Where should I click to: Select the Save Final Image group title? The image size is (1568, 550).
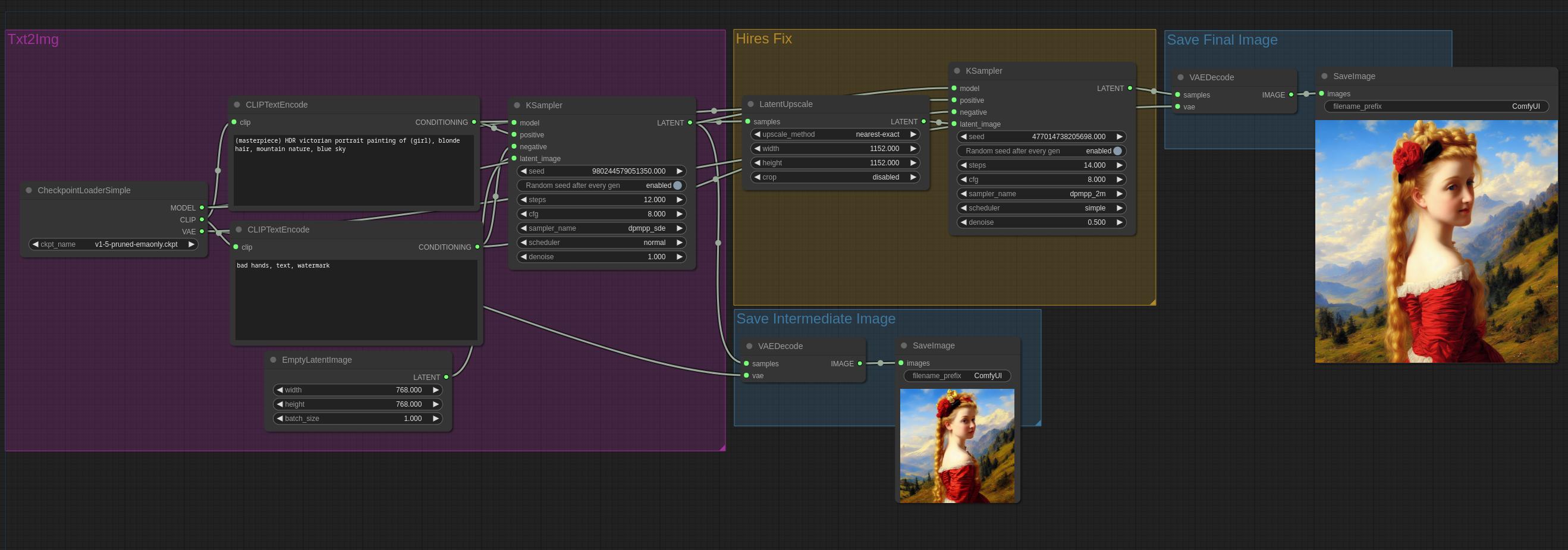[x=1222, y=40]
